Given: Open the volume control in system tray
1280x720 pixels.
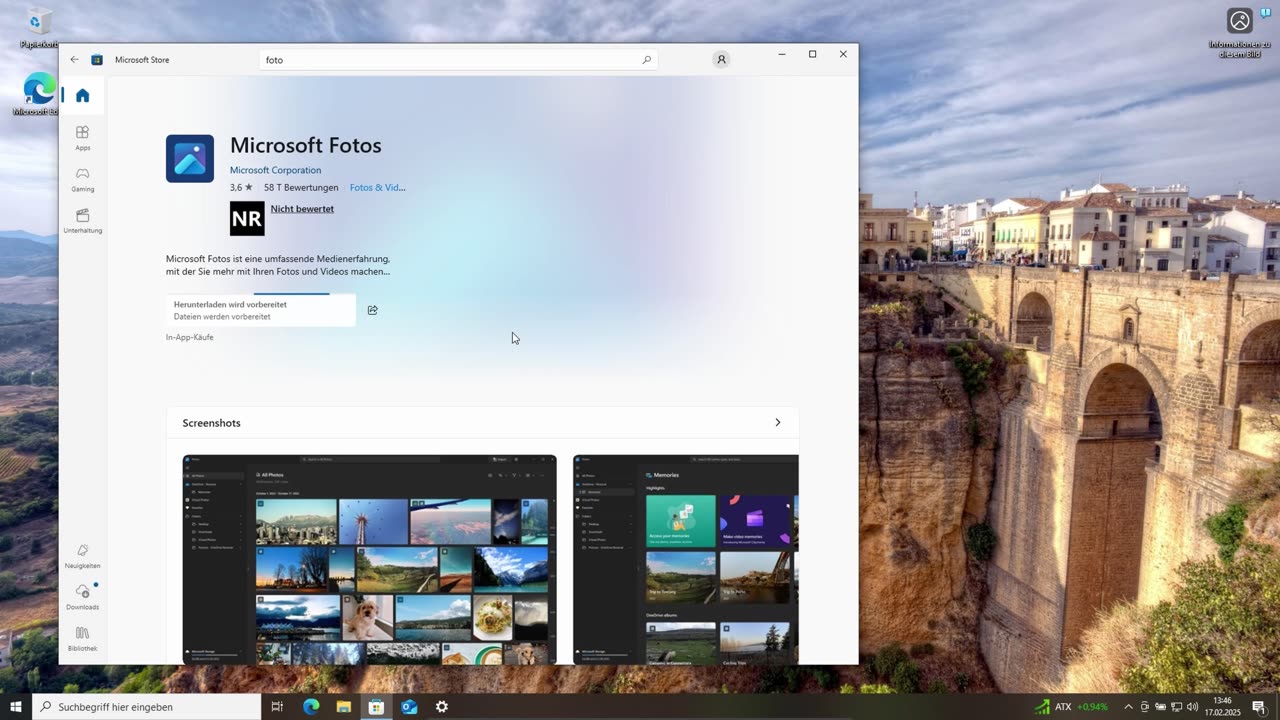Looking at the screenshot, I should pos(1192,707).
